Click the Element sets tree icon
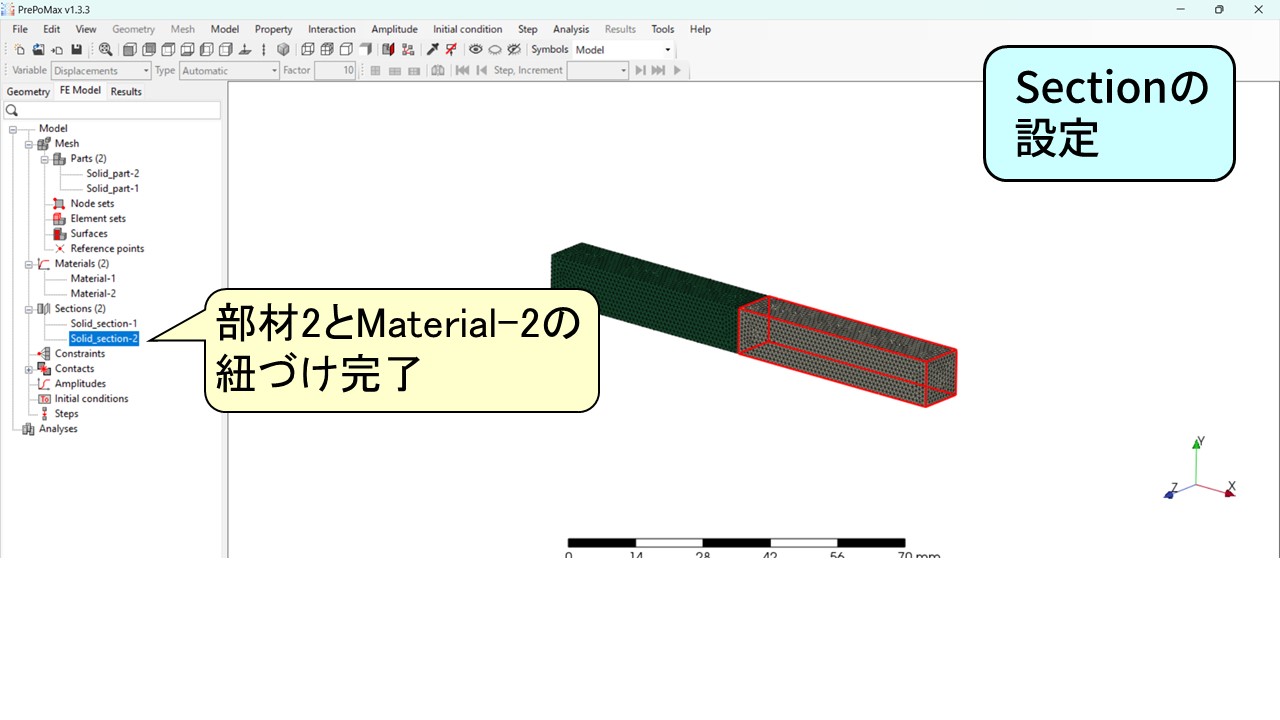 tap(59, 219)
